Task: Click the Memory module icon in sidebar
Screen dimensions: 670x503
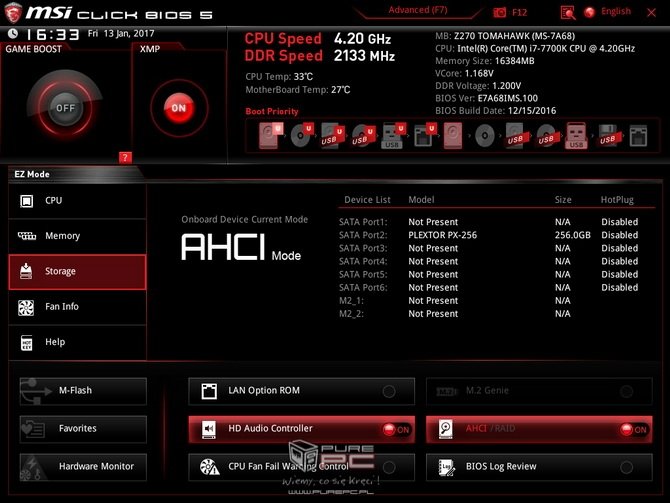Action: (x=27, y=236)
